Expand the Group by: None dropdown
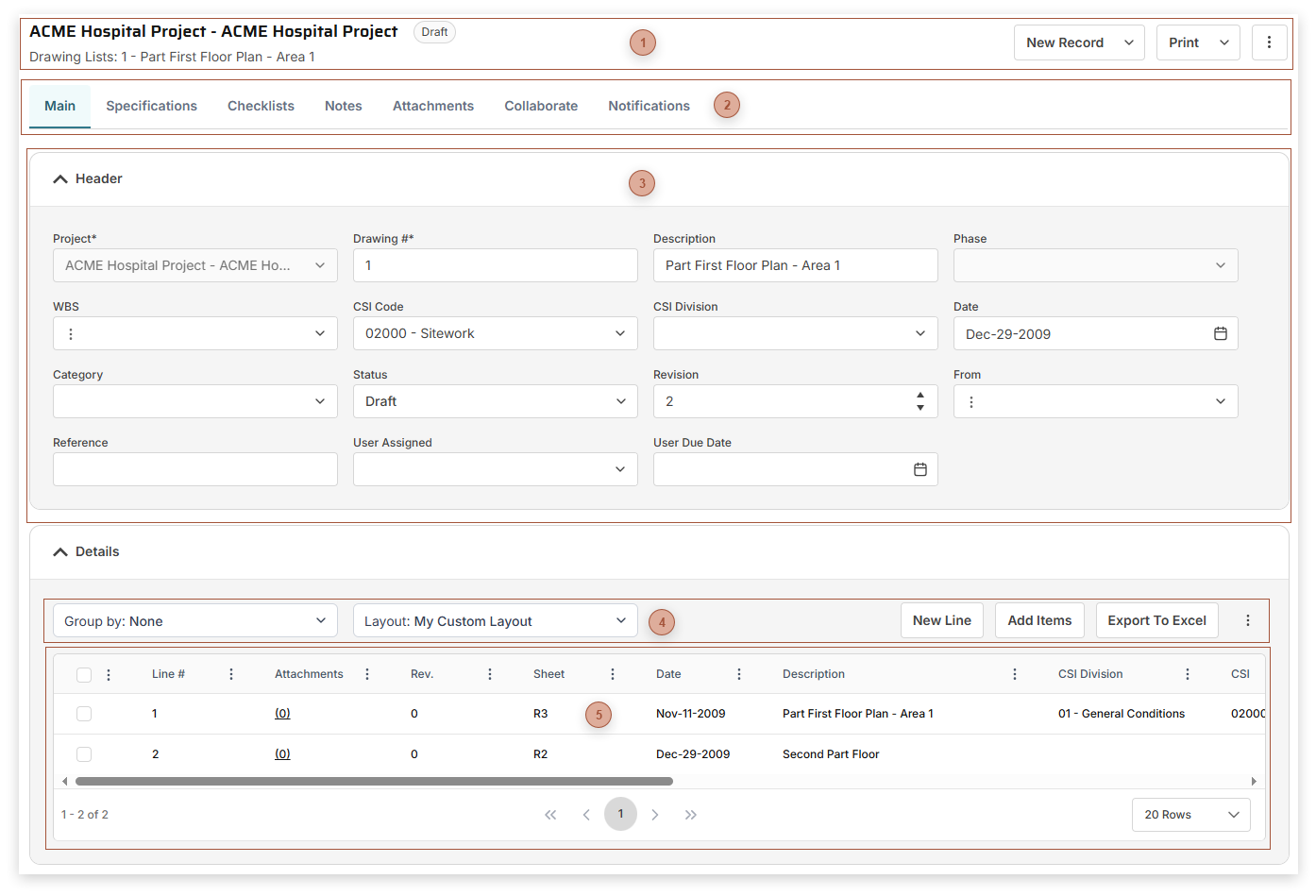The width and height of the screenshot is (1316, 896). click(x=194, y=620)
